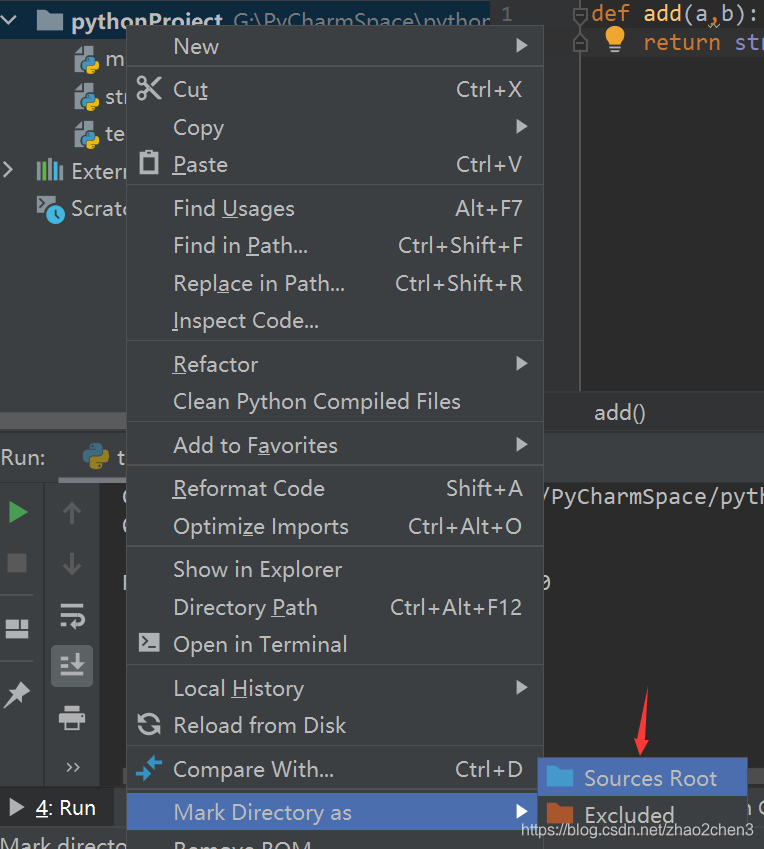Toggle Scroll to End button
The image size is (764, 849).
(72, 665)
